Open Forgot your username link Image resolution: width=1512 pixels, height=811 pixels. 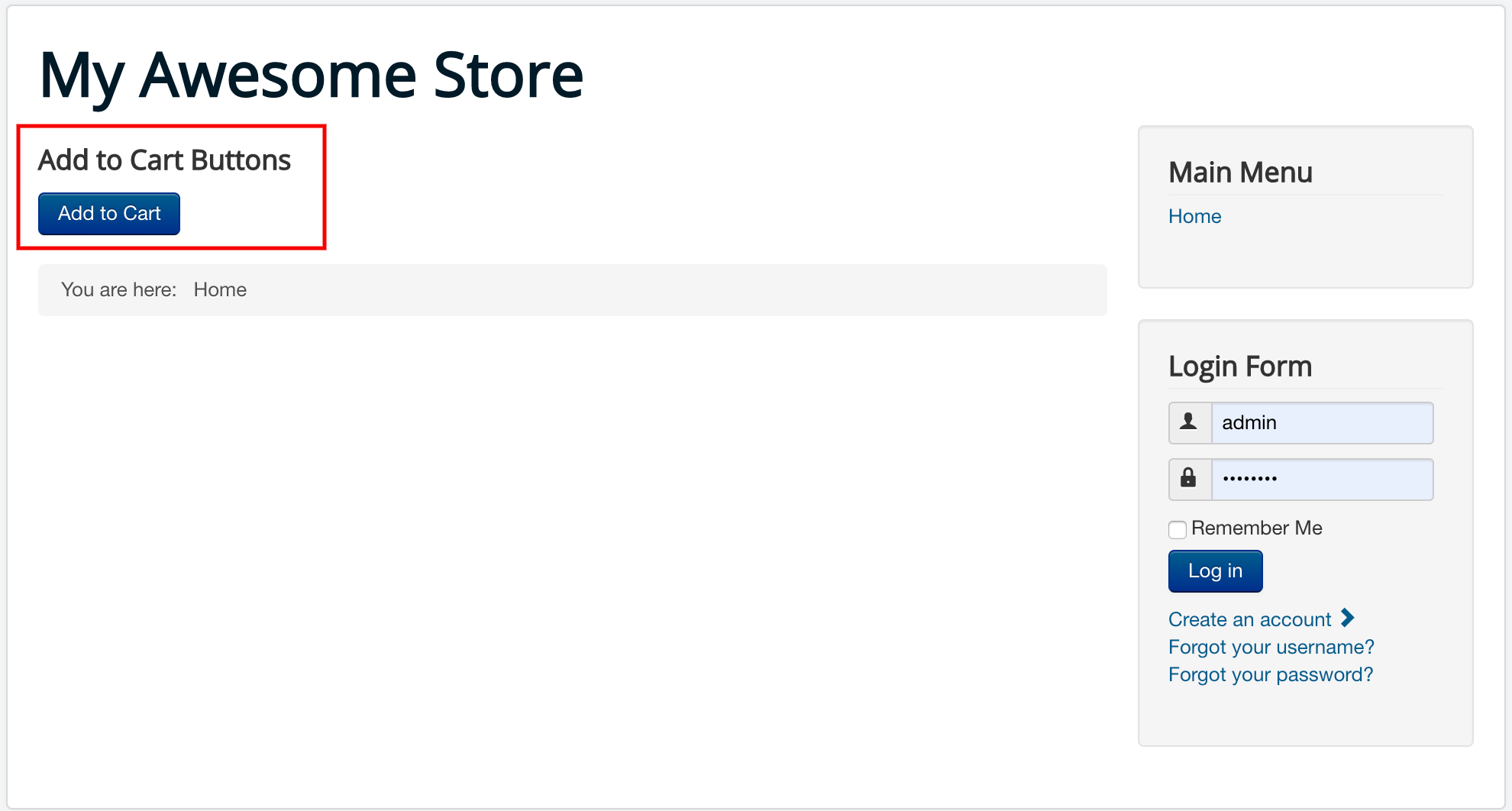(1270, 647)
